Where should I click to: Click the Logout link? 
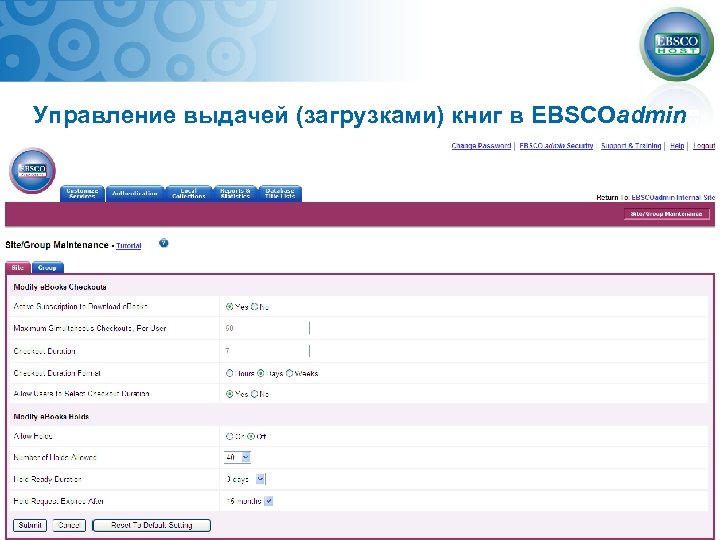coord(704,146)
